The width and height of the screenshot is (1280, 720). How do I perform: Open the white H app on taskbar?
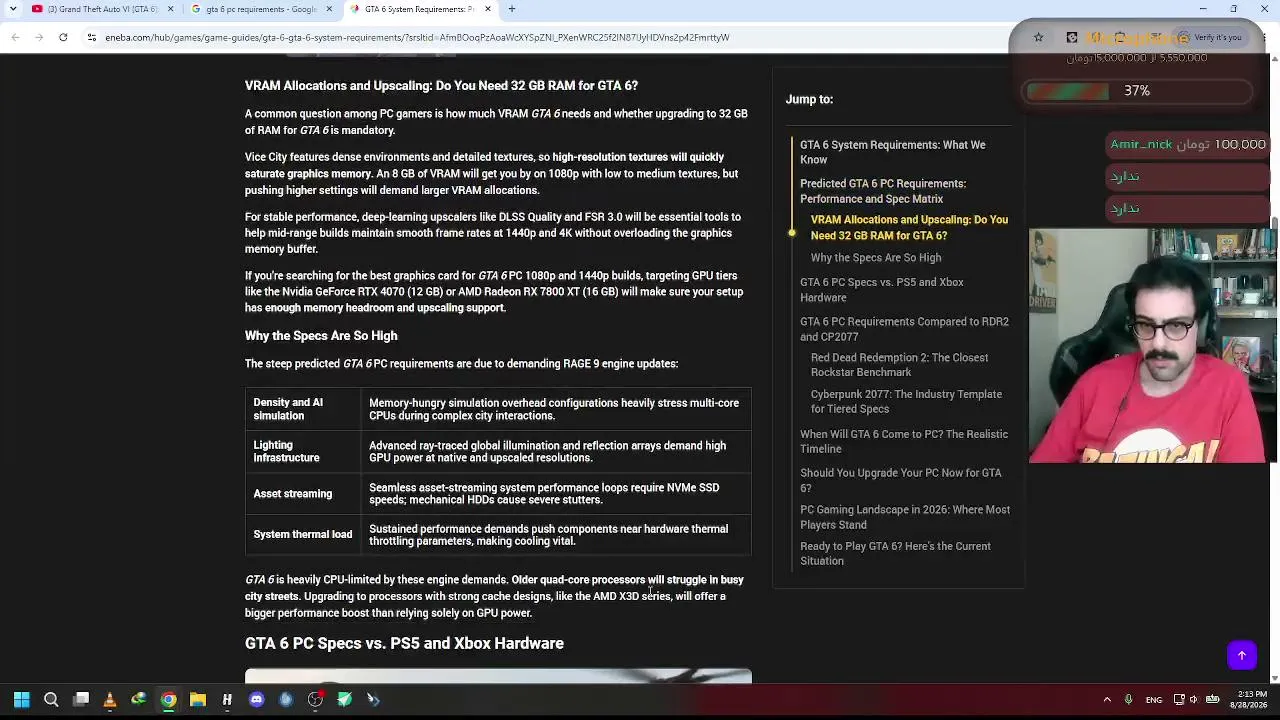click(227, 700)
